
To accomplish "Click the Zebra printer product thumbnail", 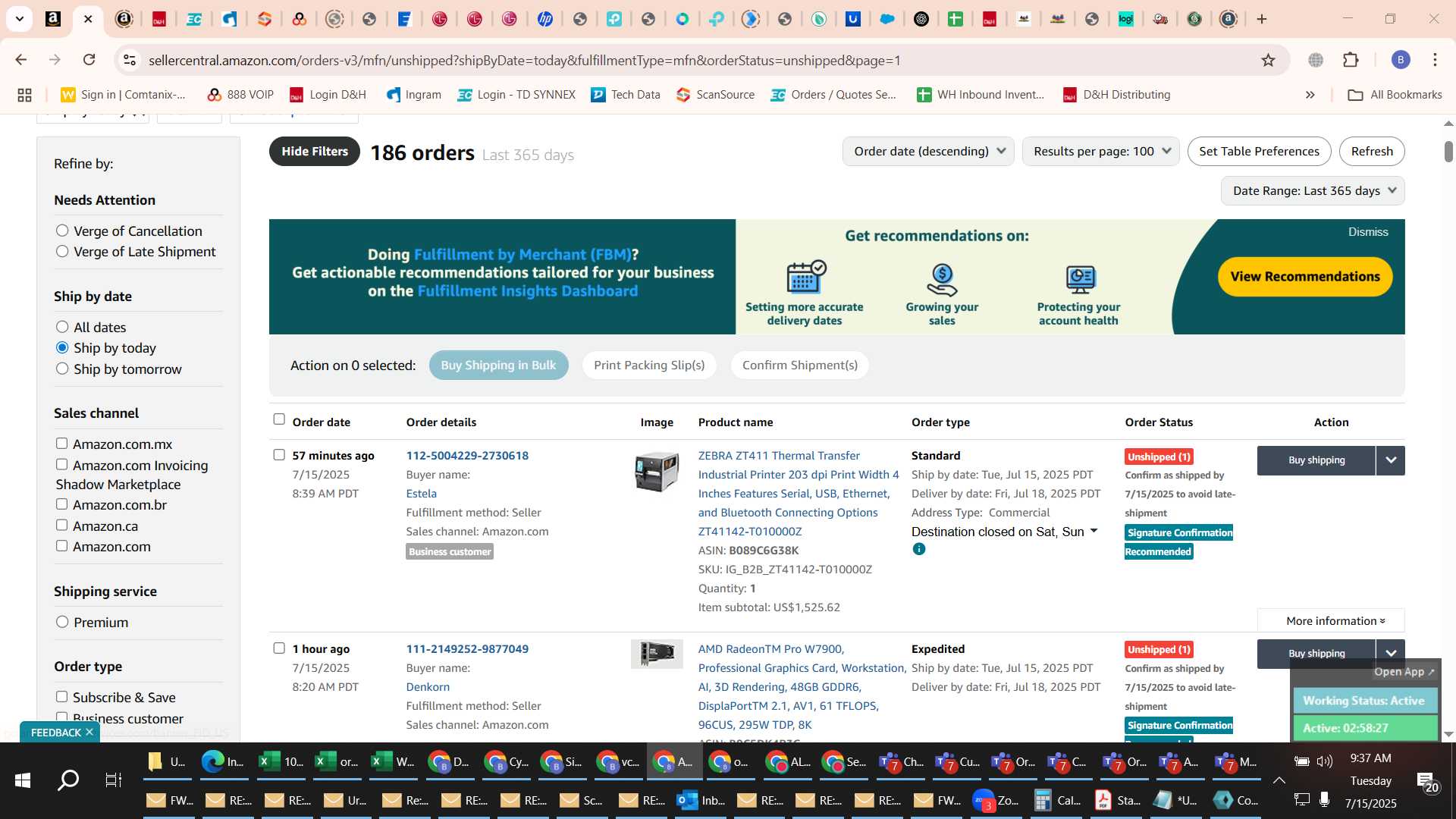I will point(657,472).
